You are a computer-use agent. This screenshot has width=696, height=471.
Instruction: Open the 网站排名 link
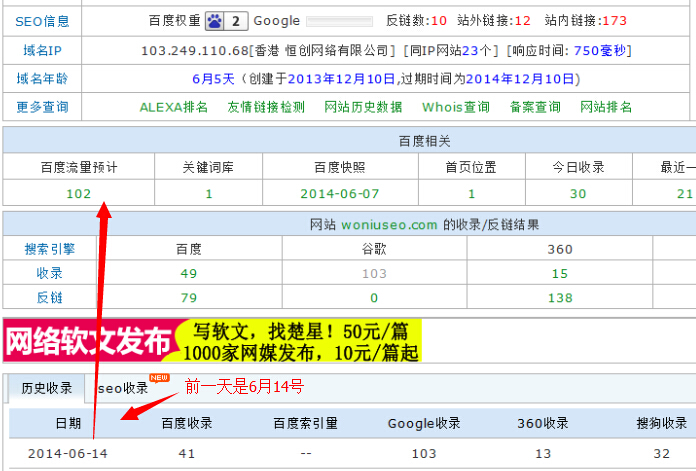606,107
